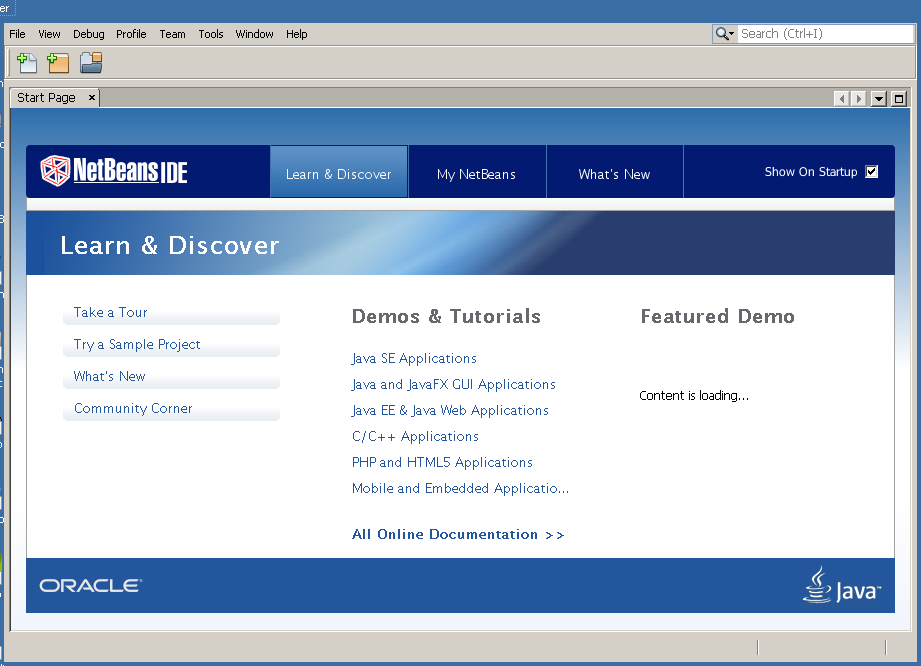Open the Help menu
921x666 pixels.
tap(297, 34)
